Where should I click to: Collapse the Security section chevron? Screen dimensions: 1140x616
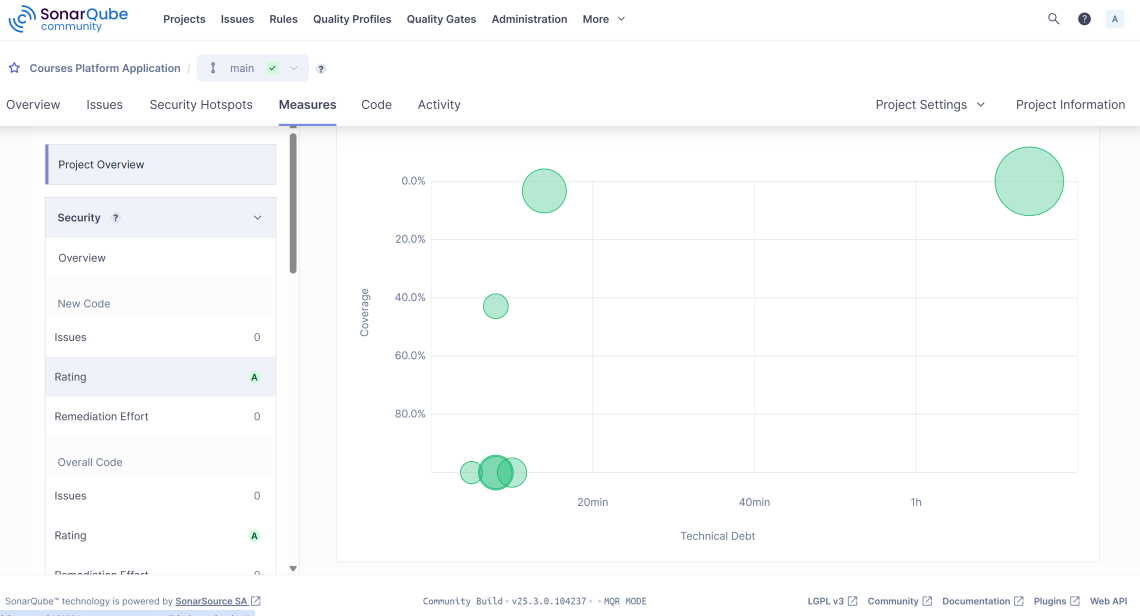click(257, 218)
